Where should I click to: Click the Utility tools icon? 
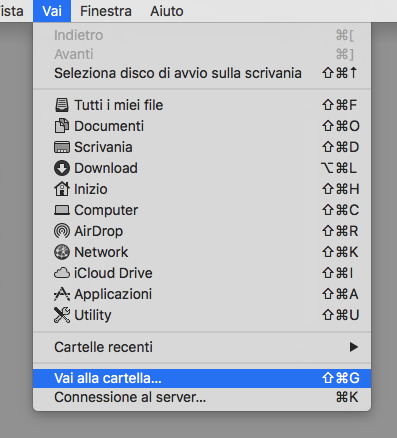click(62, 315)
